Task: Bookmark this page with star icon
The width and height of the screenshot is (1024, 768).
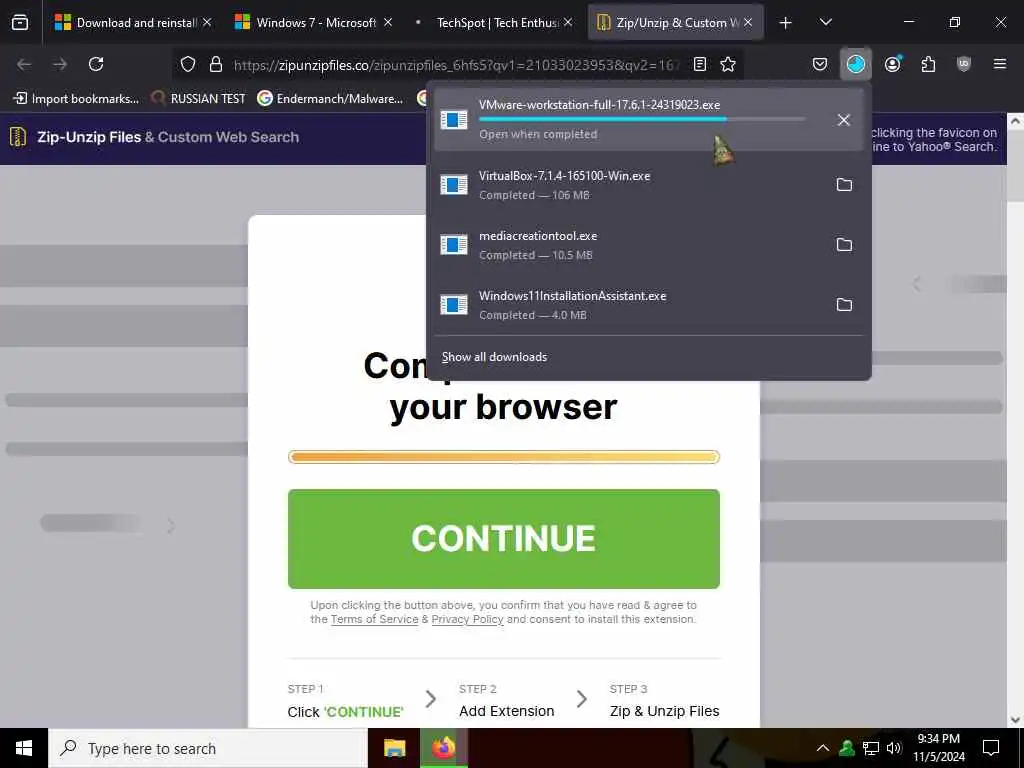Action: pyautogui.click(x=728, y=64)
